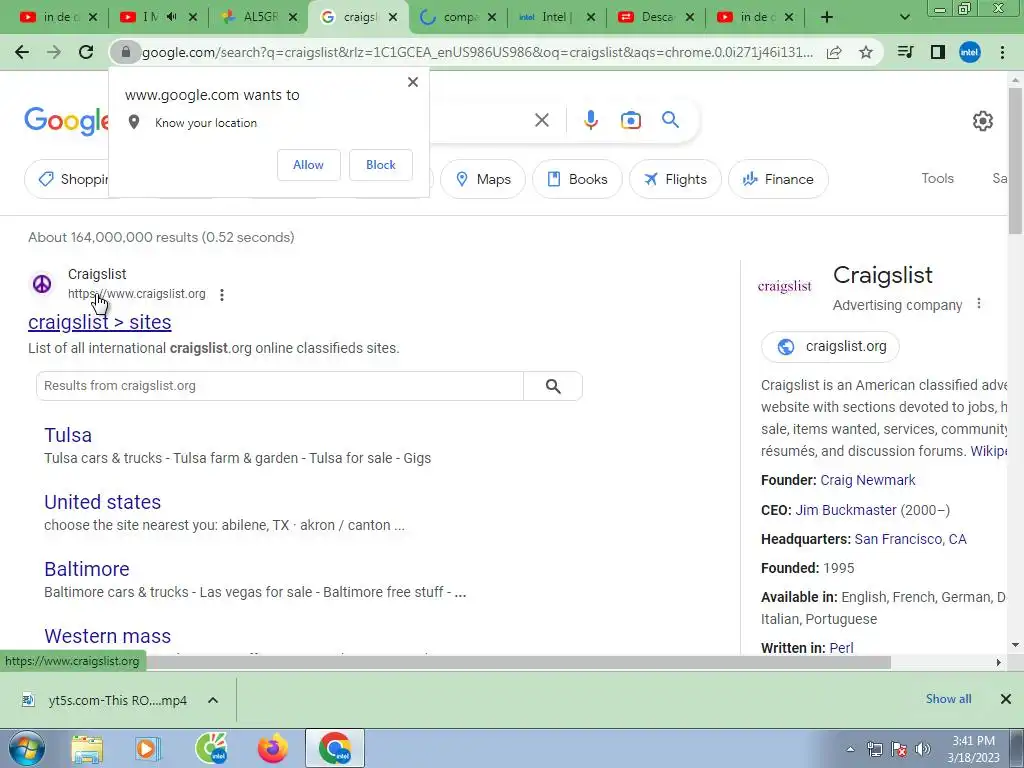The width and height of the screenshot is (1024, 768).
Task: Open the three-dot menu beside craigslist.org URL
Action: pyautogui.click(x=222, y=295)
